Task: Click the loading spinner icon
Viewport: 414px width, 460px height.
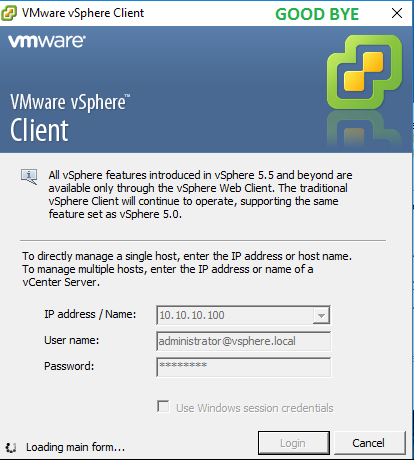Action: pyautogui.click(x=11, y=447)
